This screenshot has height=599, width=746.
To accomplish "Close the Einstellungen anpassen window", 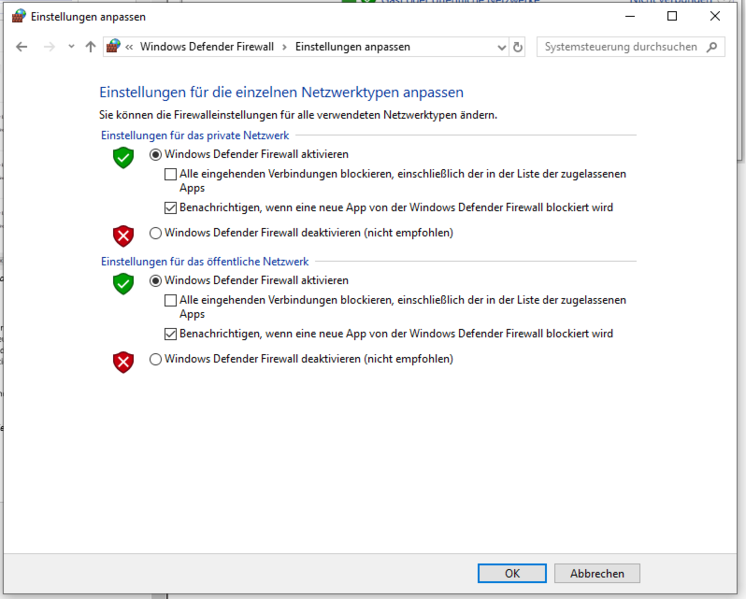I will [715, 16].
